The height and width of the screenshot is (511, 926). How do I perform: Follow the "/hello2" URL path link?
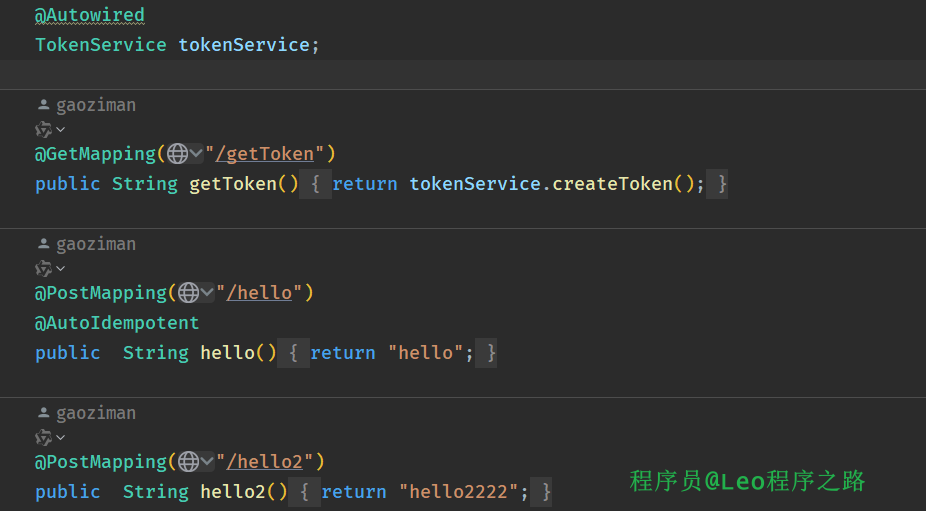(x=264, y=462)
